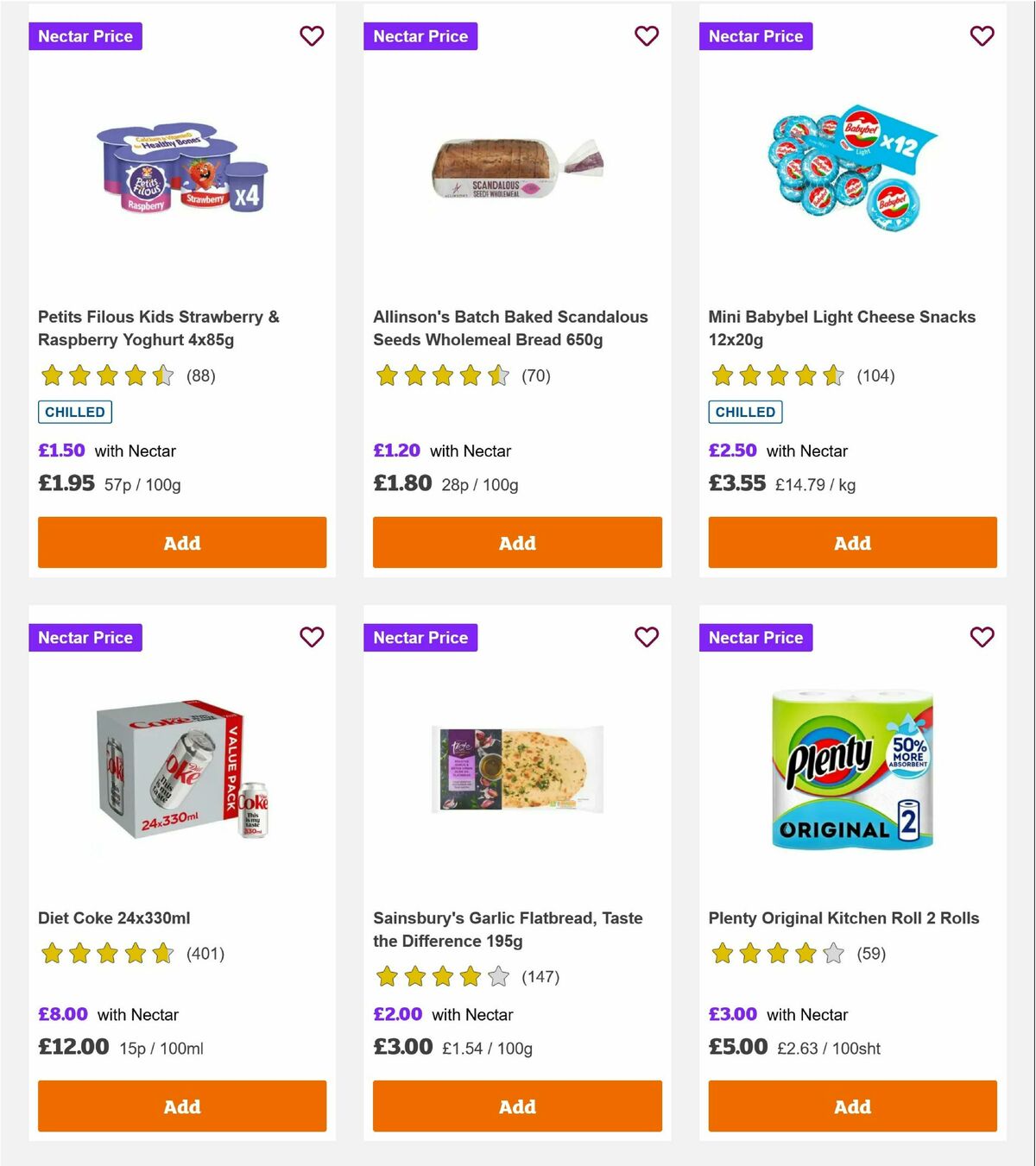Add Allinson's Scandalous Seeds Bread to trolley
1036x1166 pixels.
pyautogui.click(x=516, y=543)
